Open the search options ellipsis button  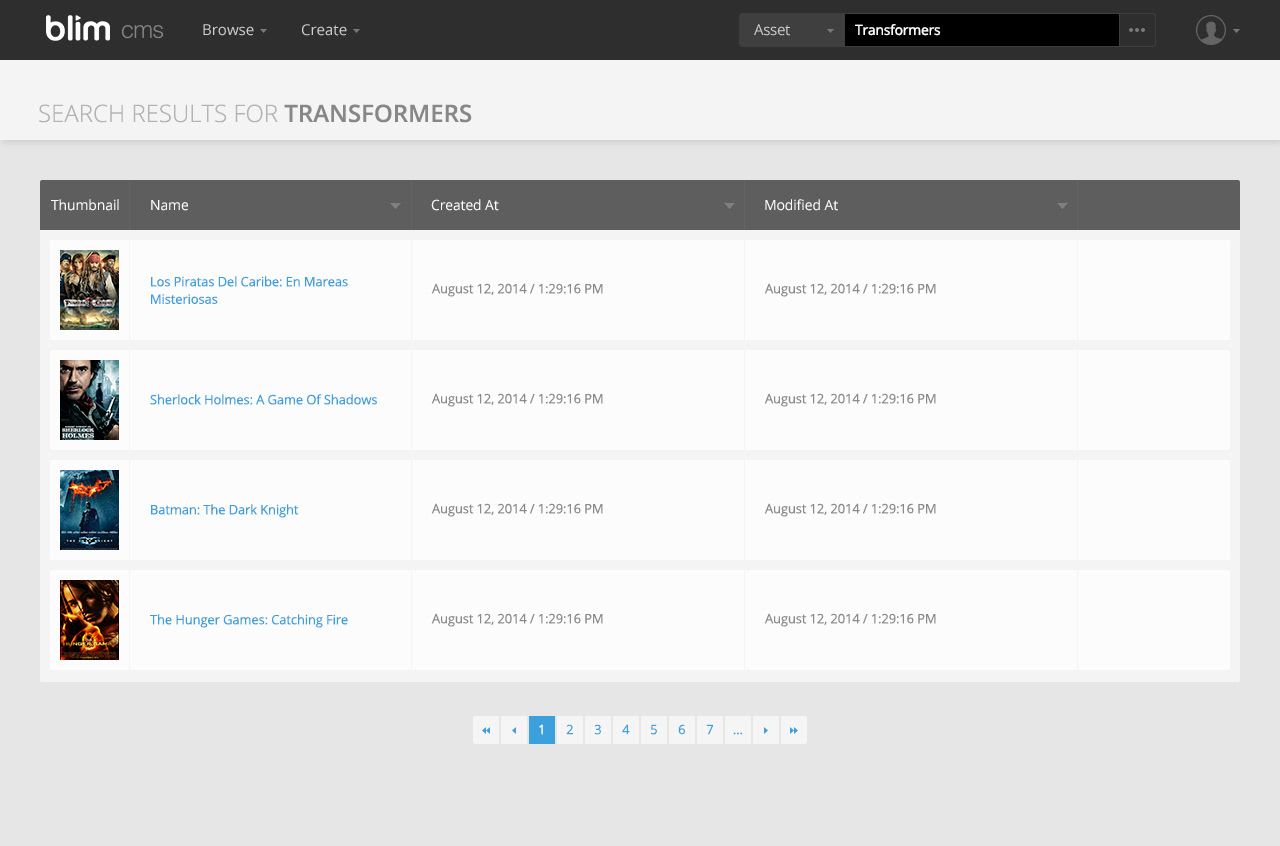[1137, 30]
